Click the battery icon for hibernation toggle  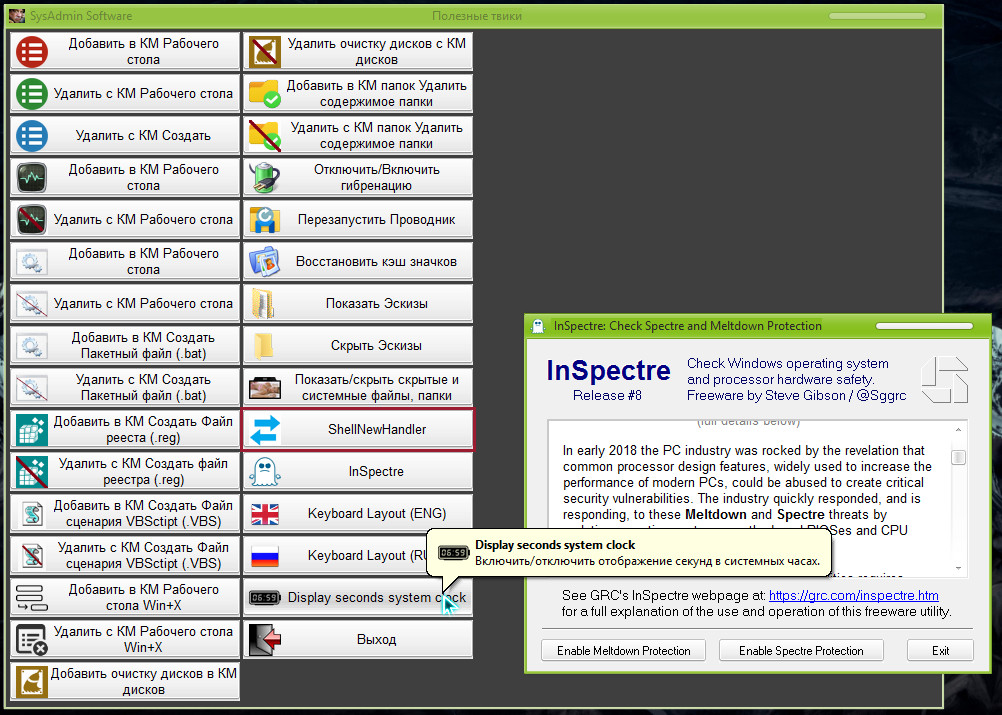point(265,177)
